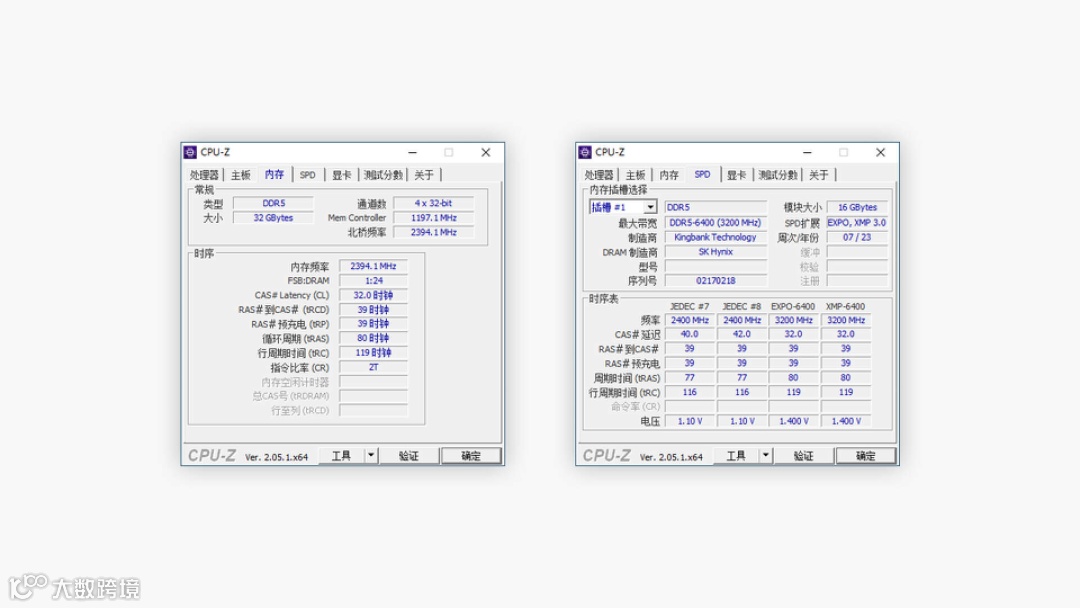The image size is (1080, 608).
Task: Click the EXPO-6400 column header
Action: (793, 306)
